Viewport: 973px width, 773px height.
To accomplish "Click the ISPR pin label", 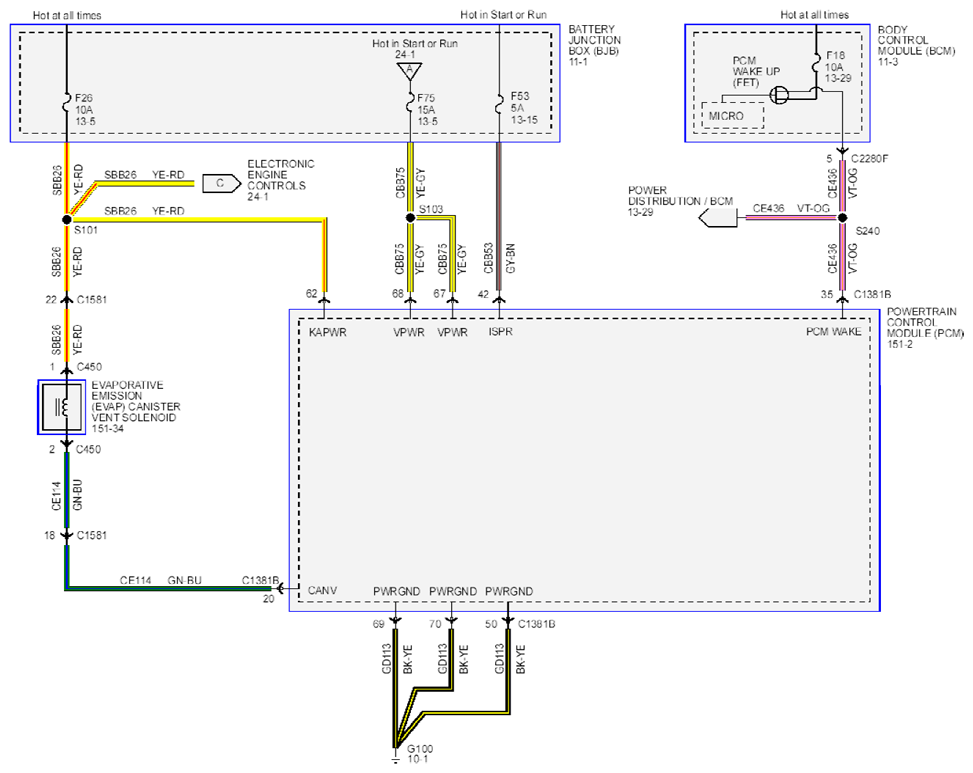I will (500, 331).
